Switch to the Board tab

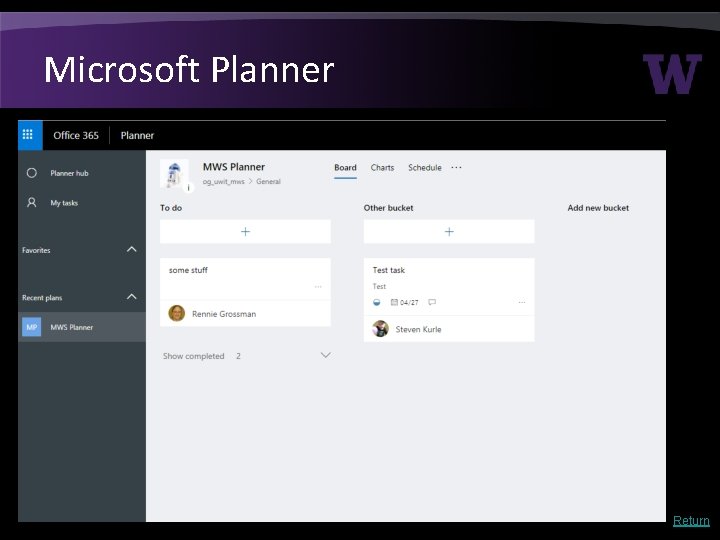[345, 168]
